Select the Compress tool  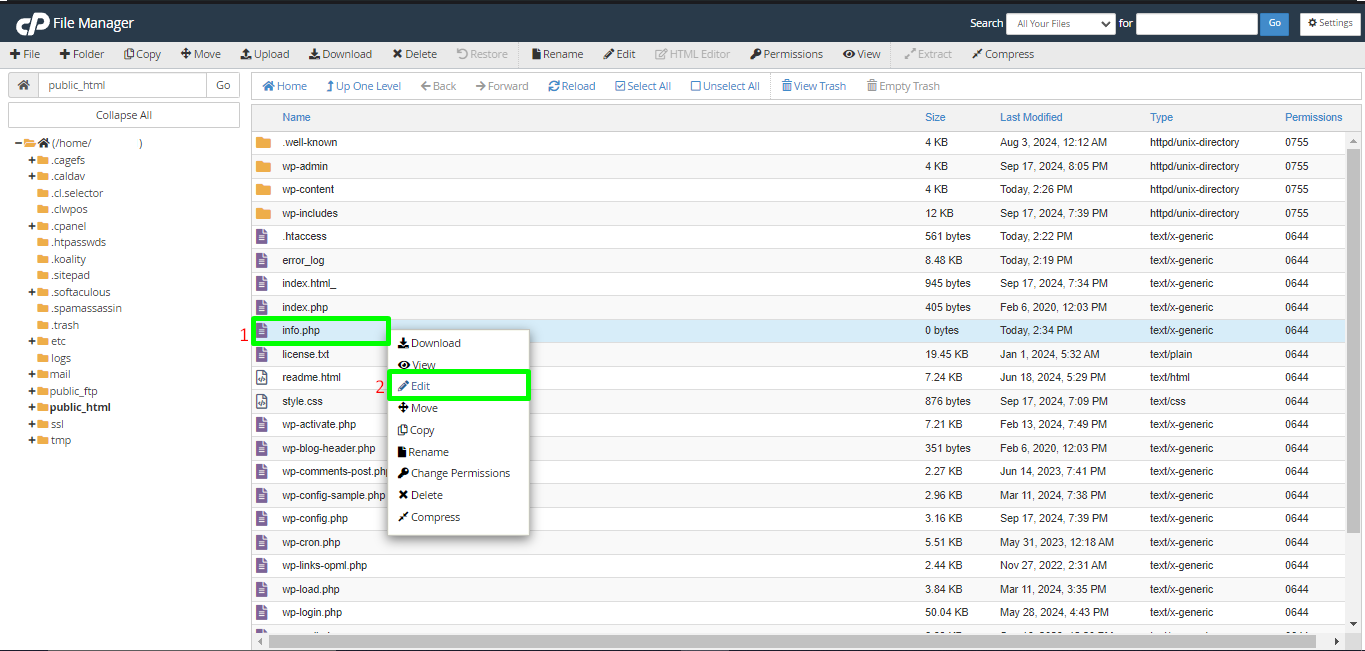click(x=1002, y=54)
